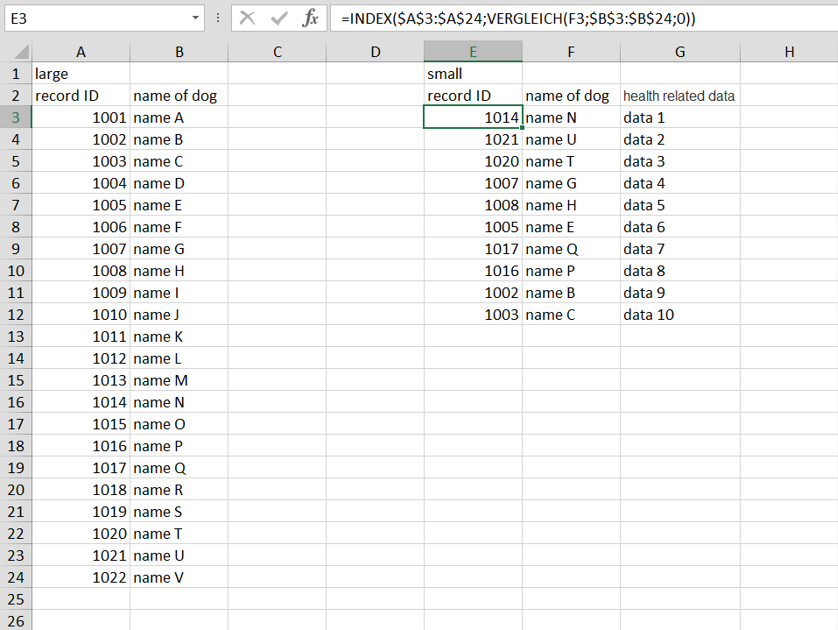Select row 25 header

coord(15,600)
